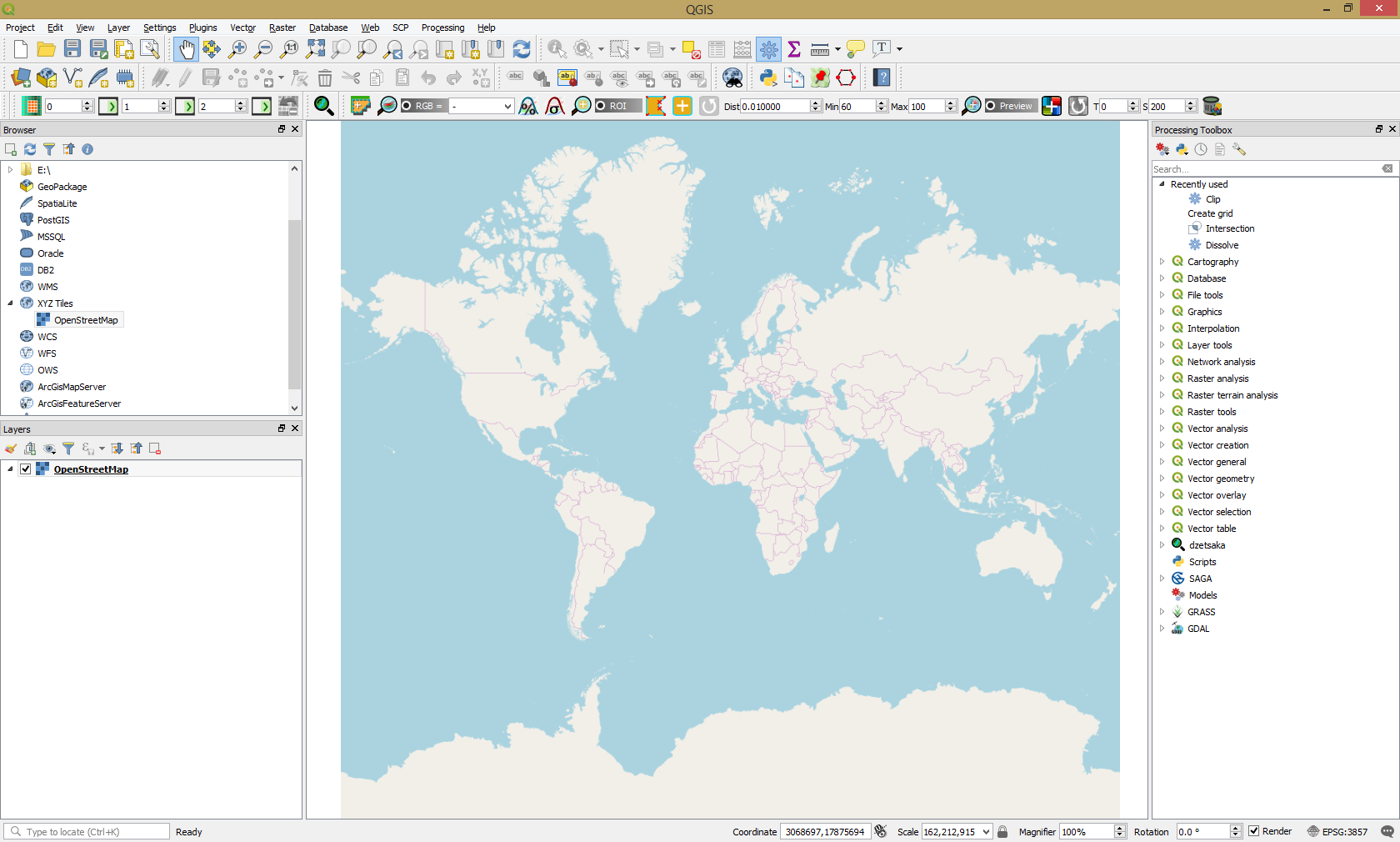This screenshot has width=1400, height=842.
Task: Open the Vector menu
Action: (242, 28)
